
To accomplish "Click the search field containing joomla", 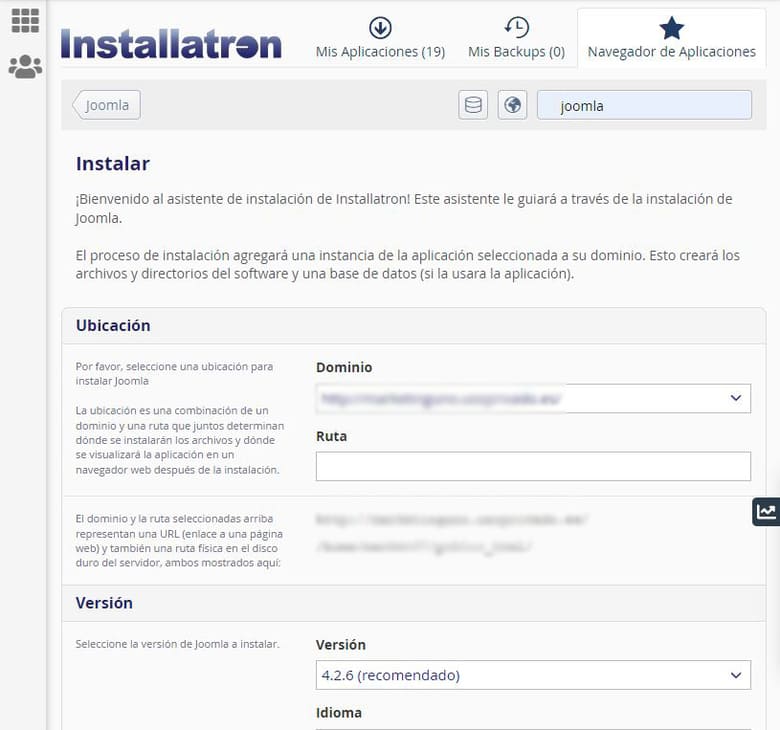I will 644,105.
